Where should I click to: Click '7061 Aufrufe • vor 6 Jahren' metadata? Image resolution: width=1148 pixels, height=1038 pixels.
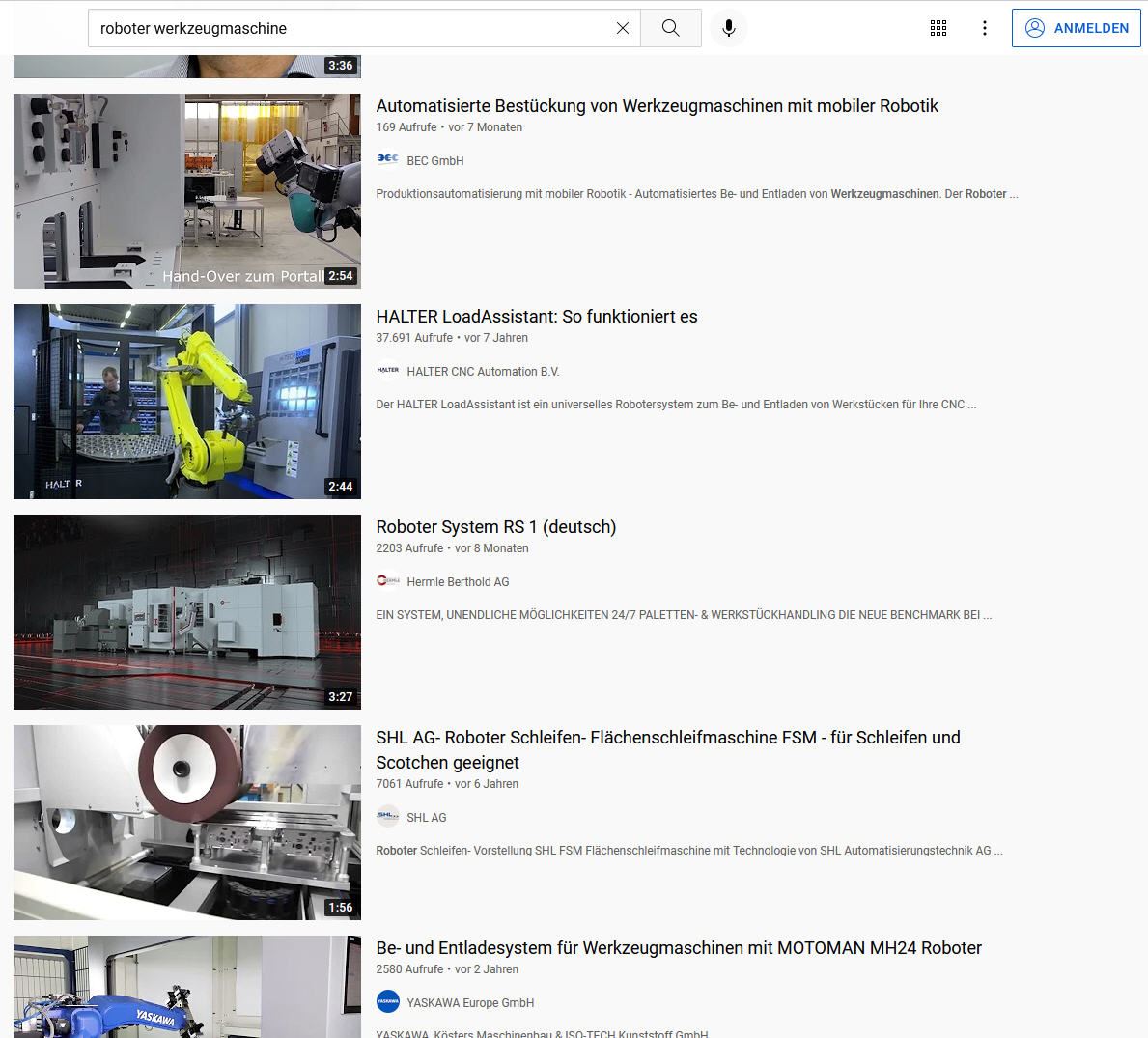[447, 784]
